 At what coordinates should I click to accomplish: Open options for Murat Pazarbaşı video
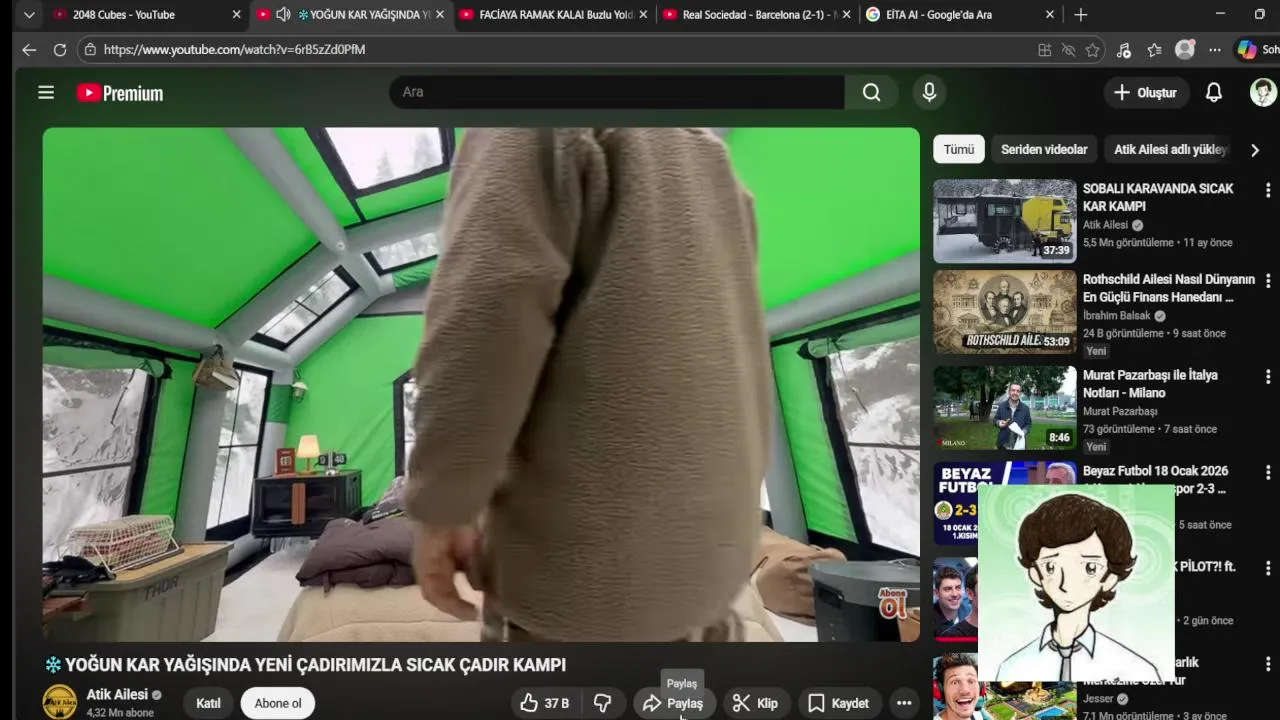point(1268,377)
